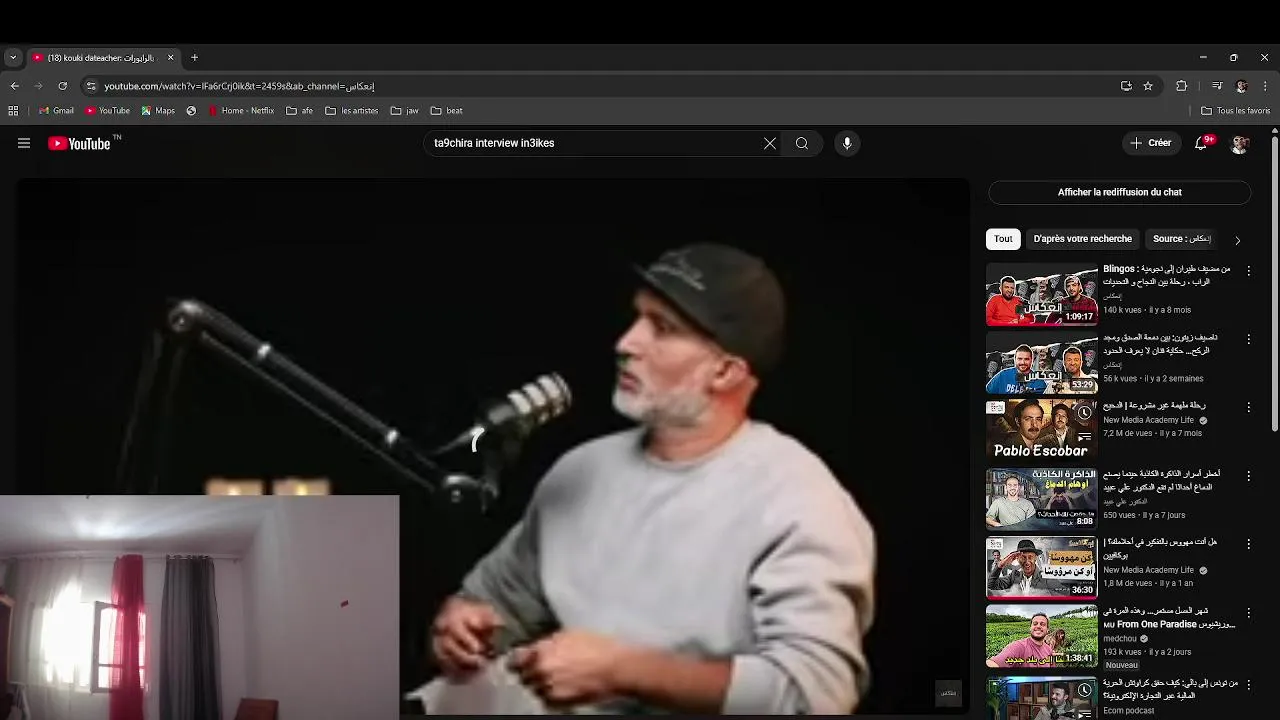
Task: Open more options for 56 k vues video
Action: tap(1248, 340)
